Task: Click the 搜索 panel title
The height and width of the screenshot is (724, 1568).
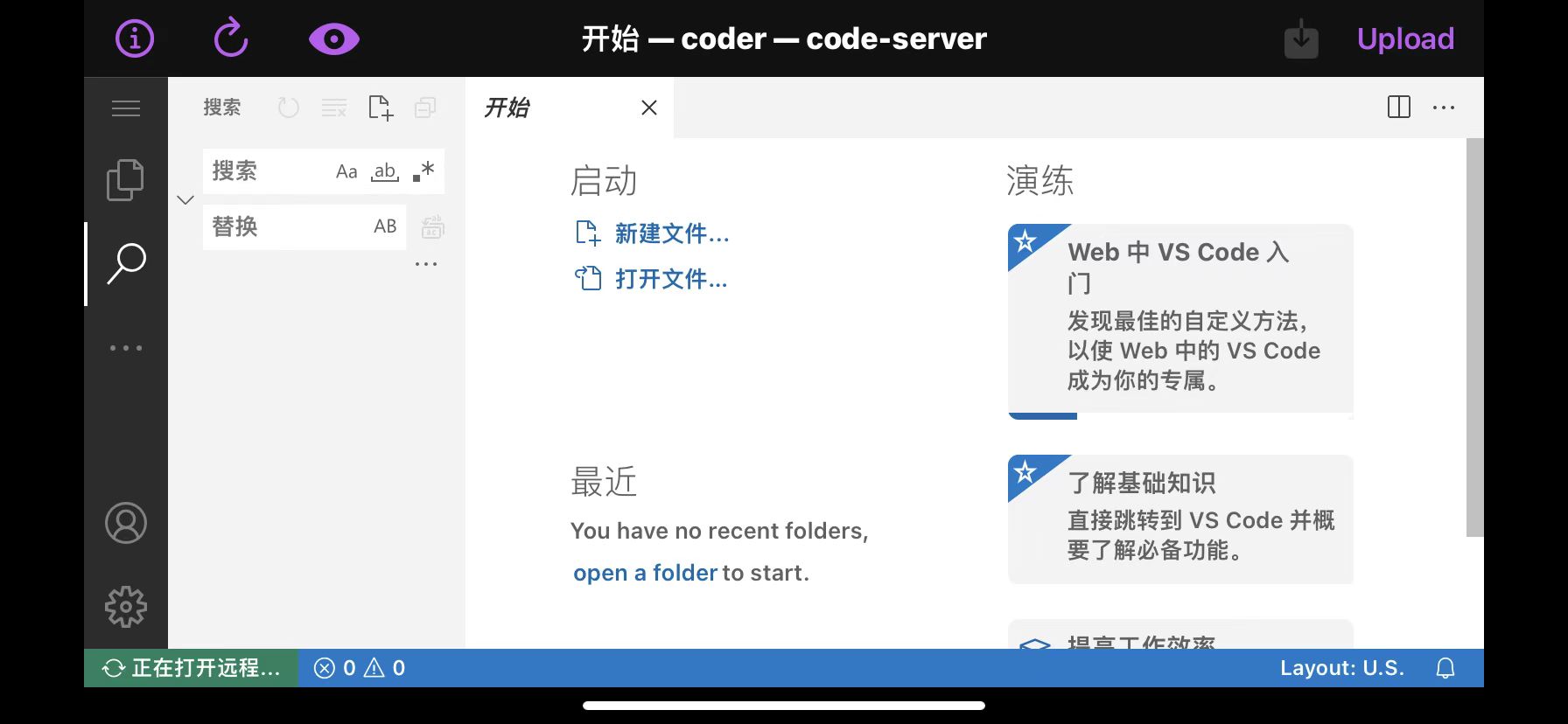Action: pyautogui.click(x=222, y=108)
